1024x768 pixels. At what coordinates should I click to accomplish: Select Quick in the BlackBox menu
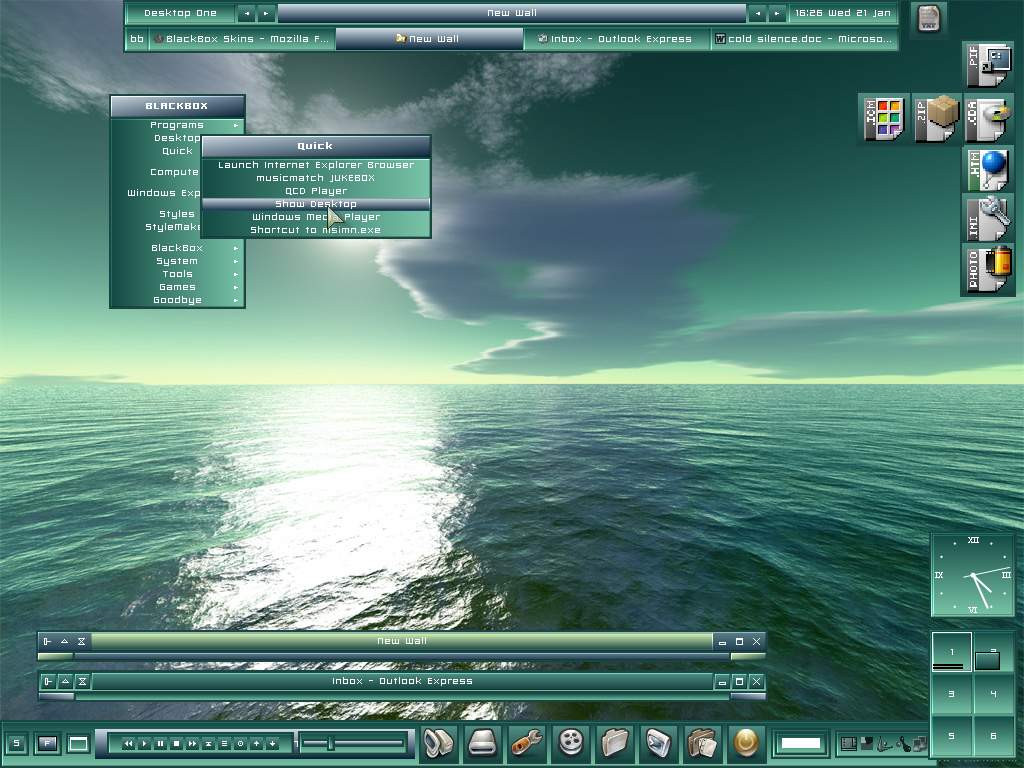(157, 151)
